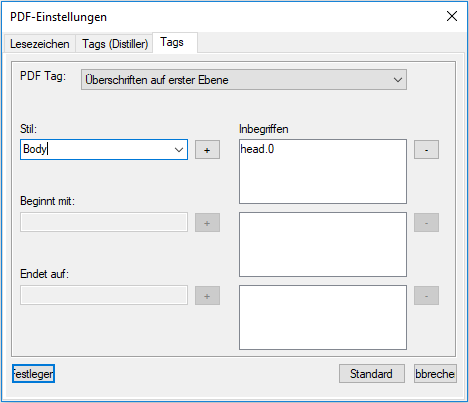The width and height of the screenshot is (469, 403).
Task: Select the Tags tab
Action: [175, 42]
